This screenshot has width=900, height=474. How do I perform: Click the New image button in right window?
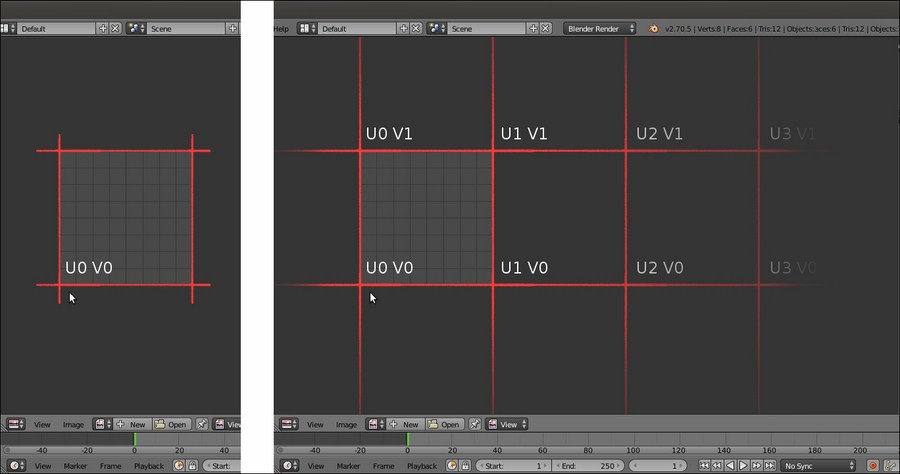click(404, 425)
